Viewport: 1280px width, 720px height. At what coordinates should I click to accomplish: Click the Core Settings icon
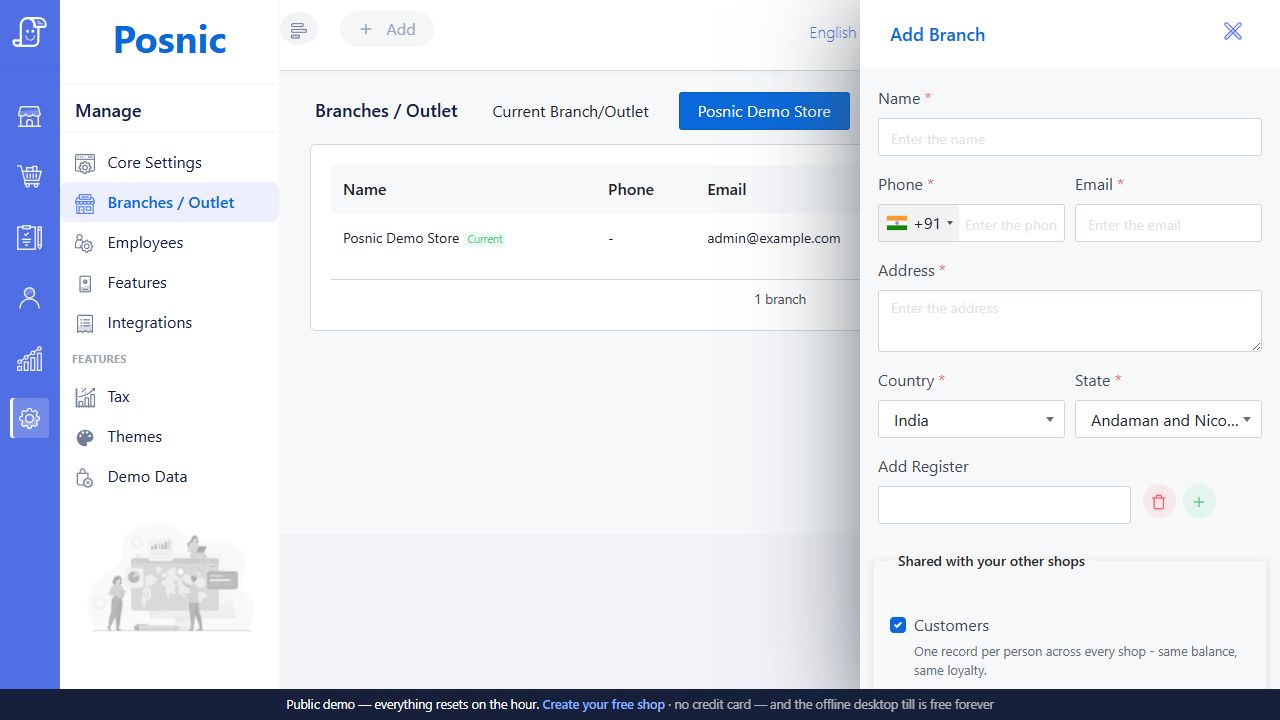85,163
